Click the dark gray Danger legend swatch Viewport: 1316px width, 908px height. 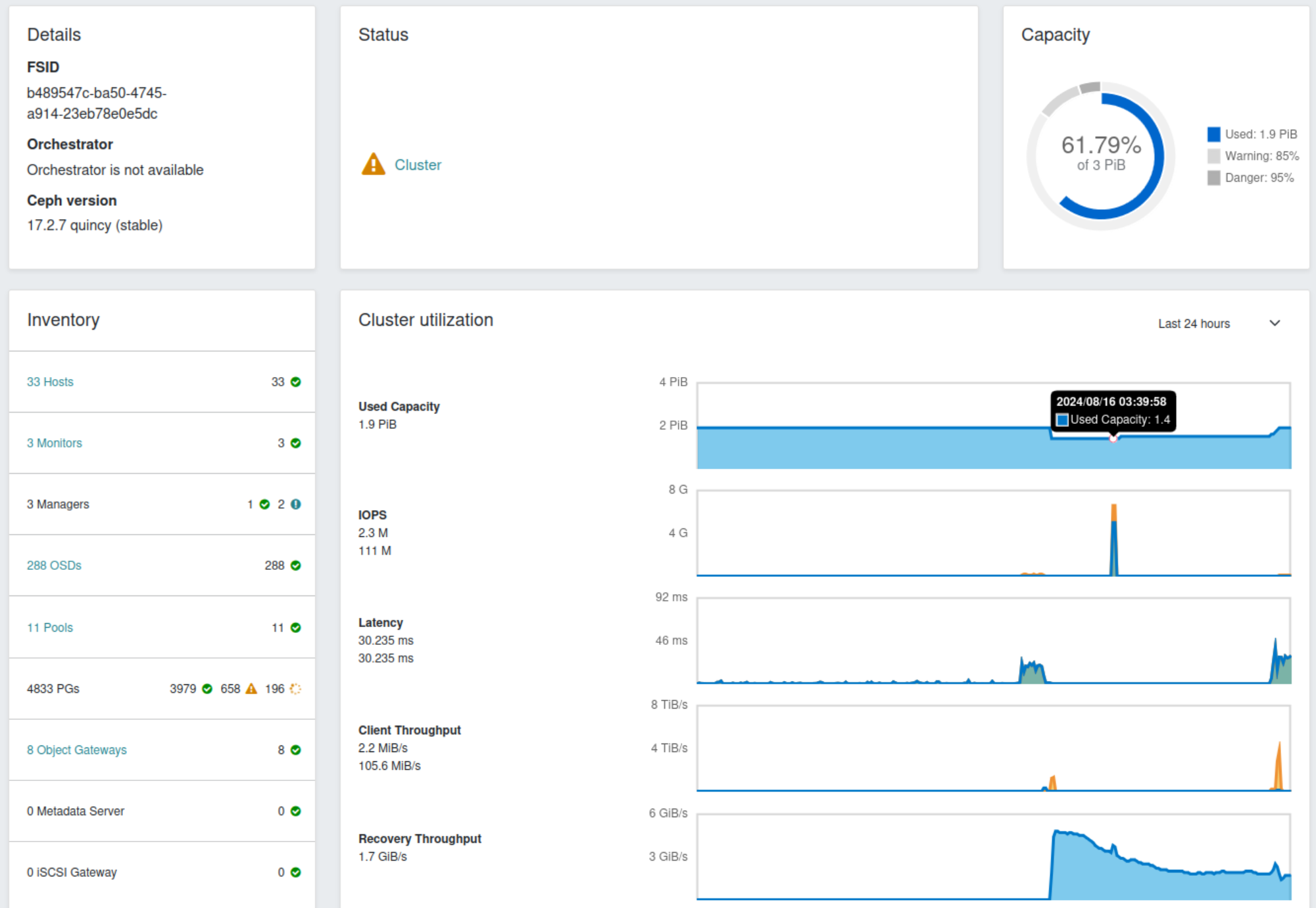(1213, 178)
